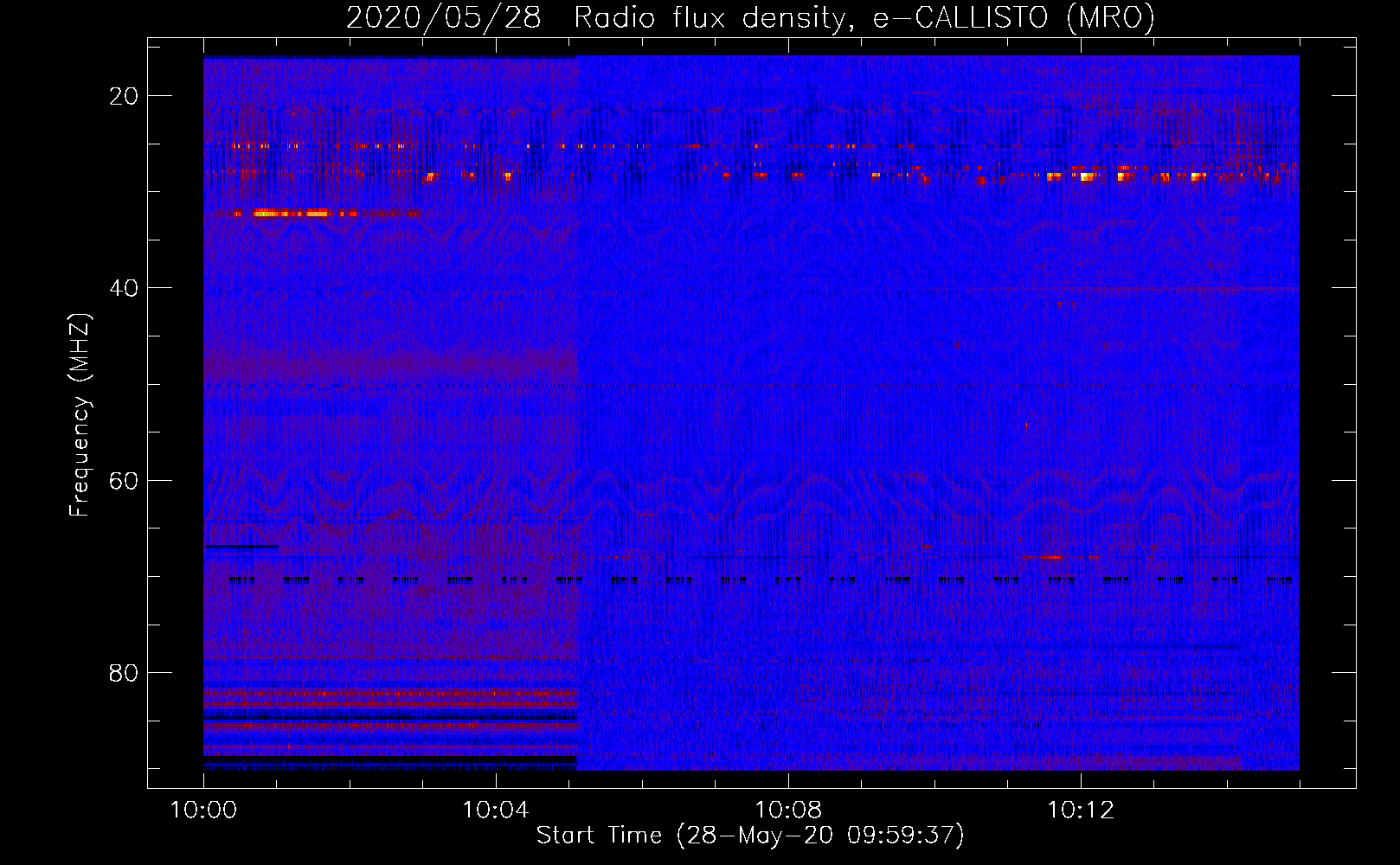1400x865 pixels.
Task: Click the 40 MHz frequency tick label
Action: pos(124,288)
